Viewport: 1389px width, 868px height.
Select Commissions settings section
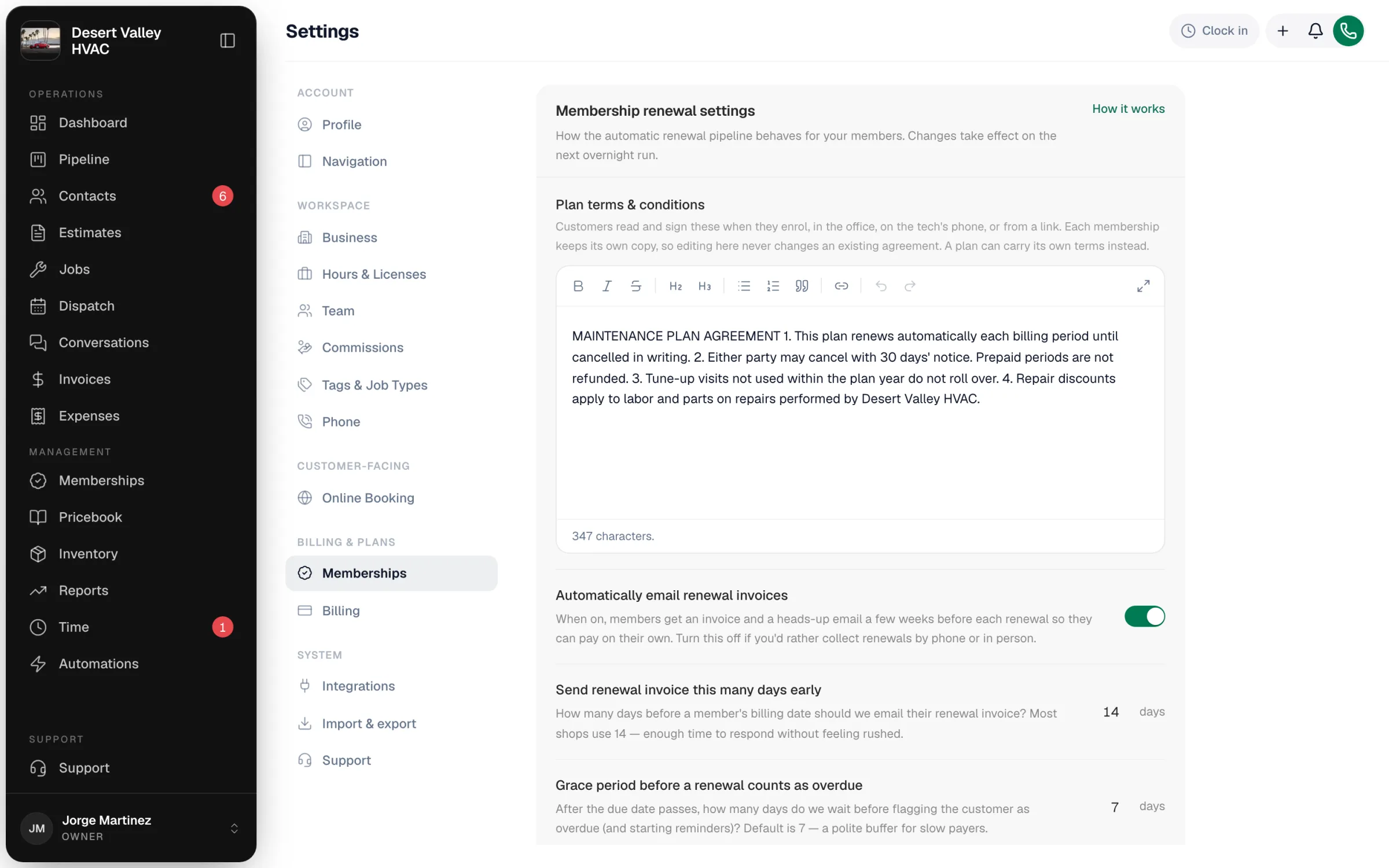[391, 347]
